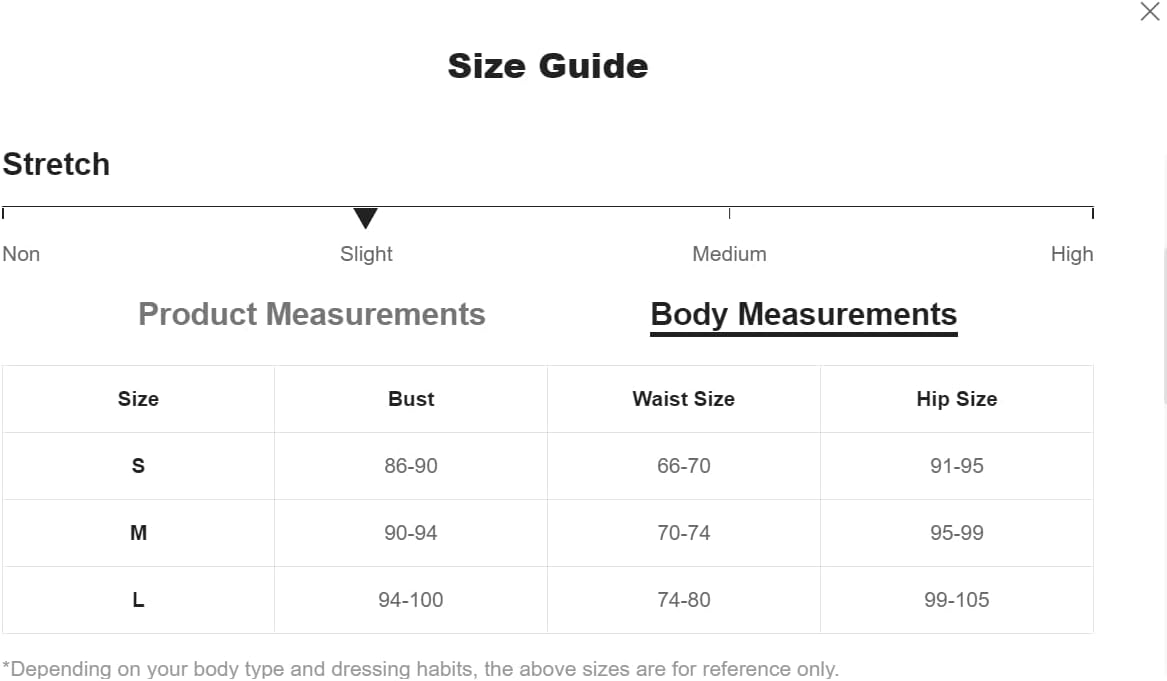Switch to Product Measurements tab
The image size is (1167, 681).
tap(312, 314)
